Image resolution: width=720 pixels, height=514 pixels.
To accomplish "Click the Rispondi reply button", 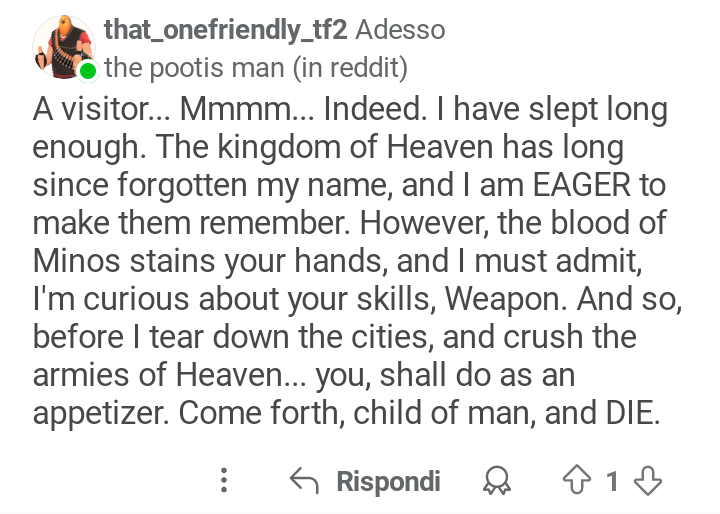I will (388, 481).
